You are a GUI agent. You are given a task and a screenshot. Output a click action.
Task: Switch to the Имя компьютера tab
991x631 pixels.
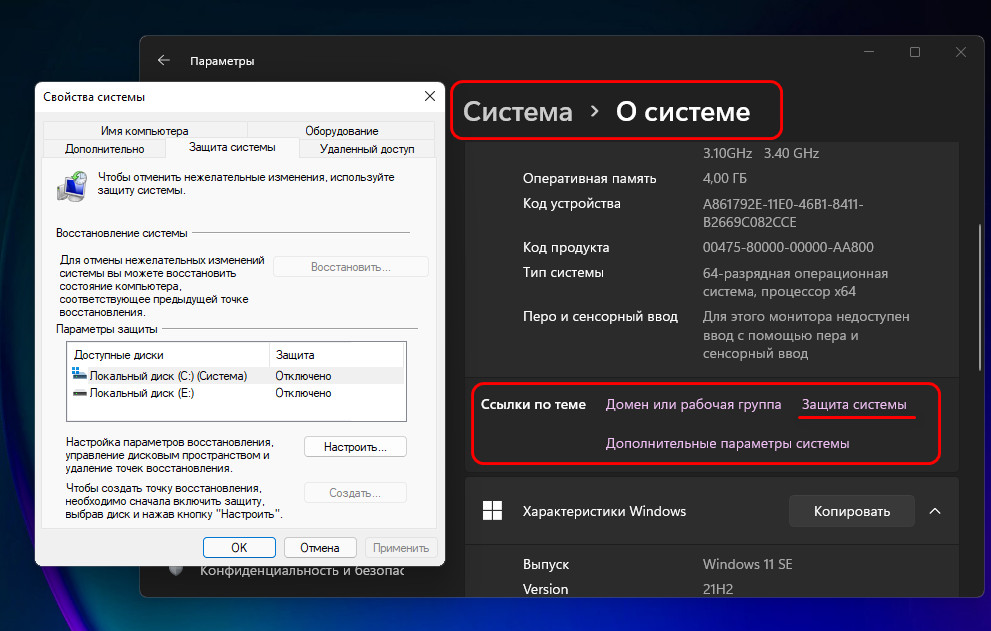pos(145,130)
